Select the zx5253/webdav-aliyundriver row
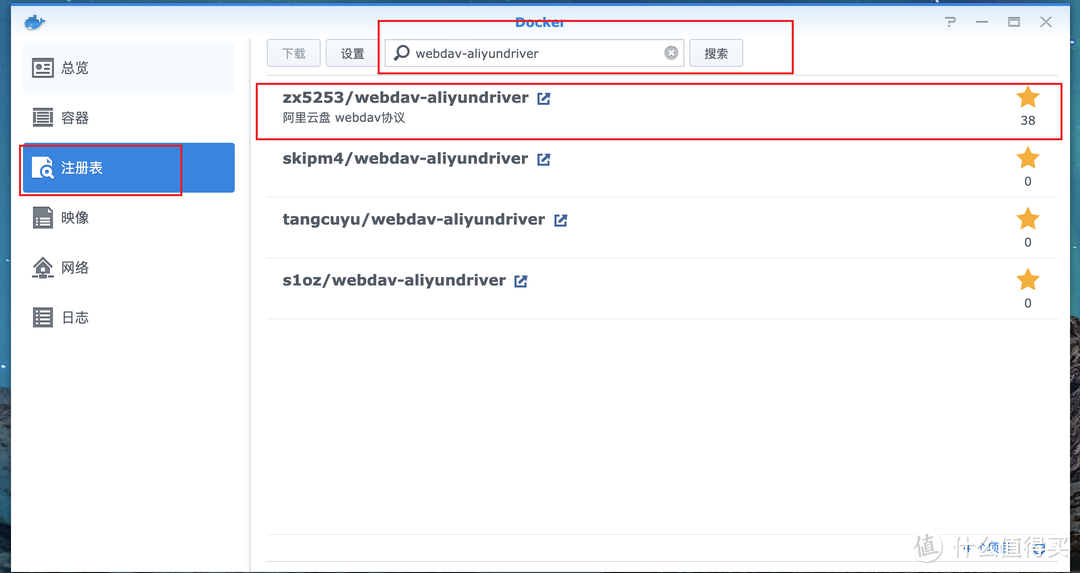The image size is (1080, 573). tap(662, 107)
